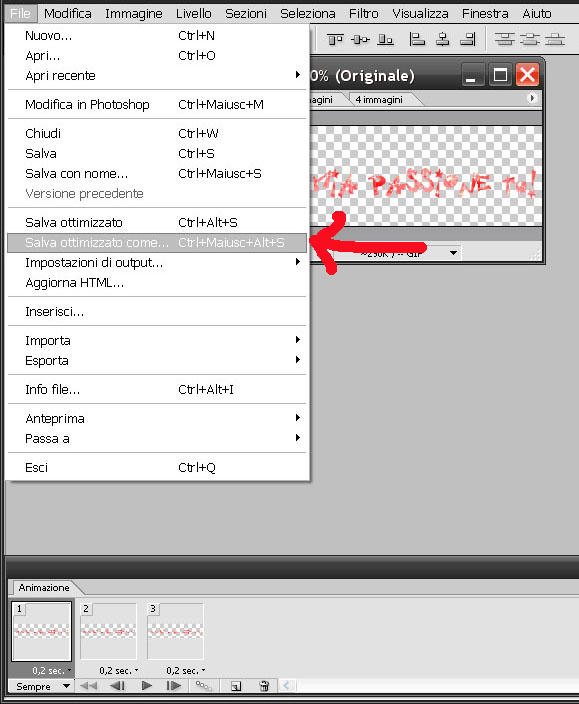Click distribute top edges icon

pos(504,40)
